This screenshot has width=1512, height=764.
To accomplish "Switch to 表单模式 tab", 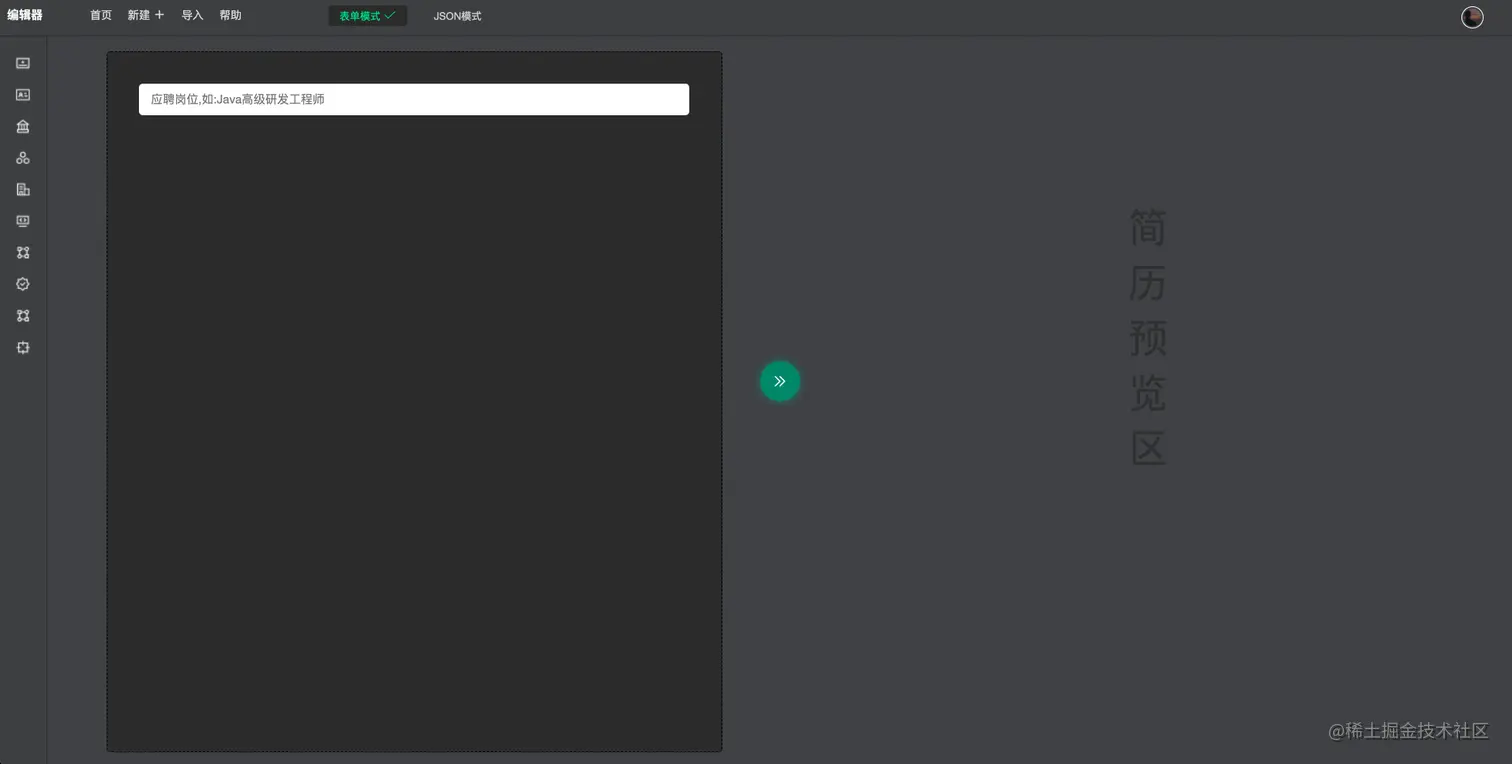I will [368, 16].
